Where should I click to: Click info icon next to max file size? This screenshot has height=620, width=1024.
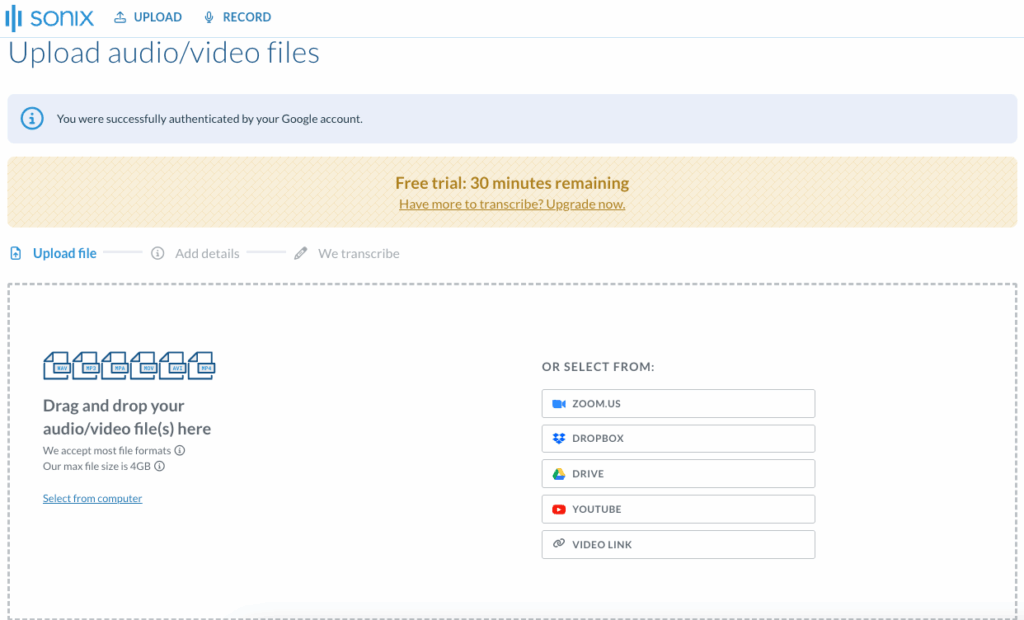pyautogui.click(x=159, y=465)
